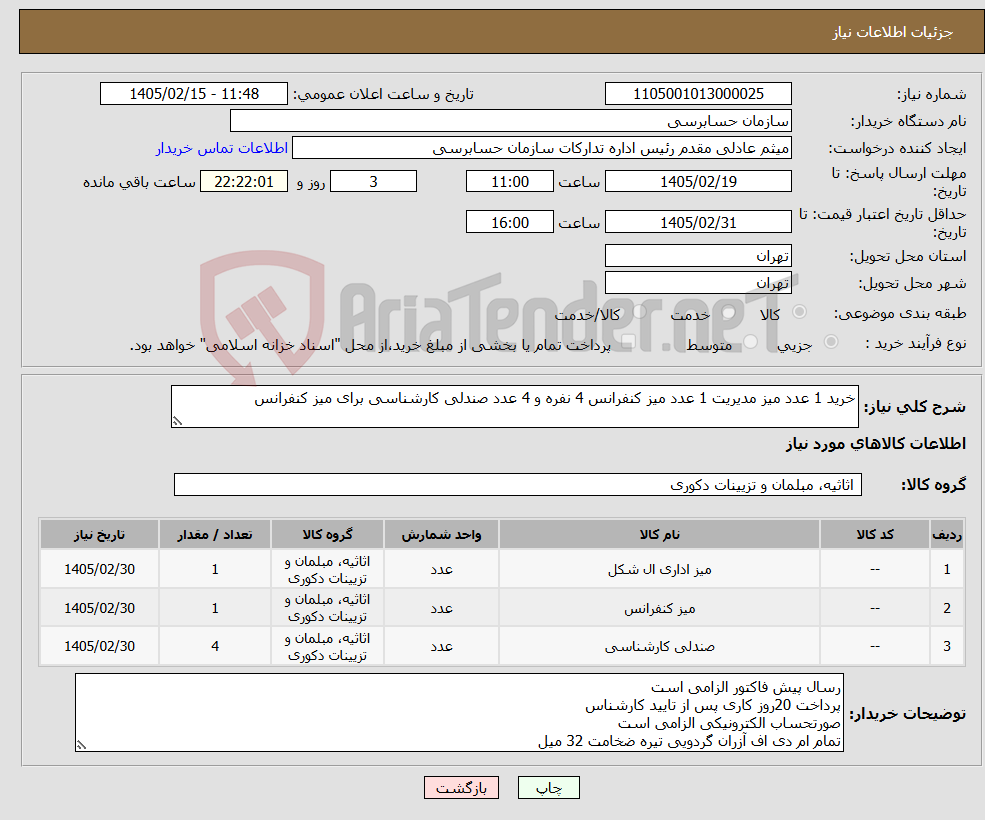This screenshot has height=820, width=985.
Task: Click the میز کنفرانس item cell
Action: pos(659,608)
